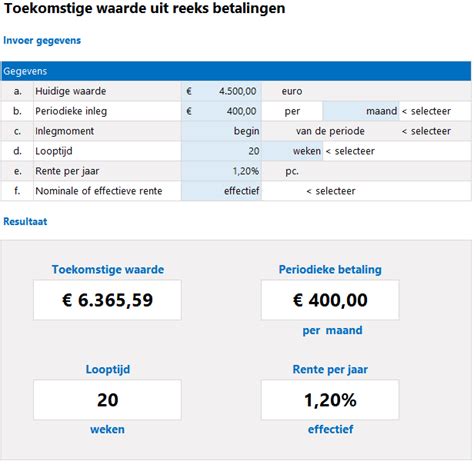Click the page title Toekomstige waarde uit reeks betalingen
The image size is (474, 464).
click(x=144, y=8)
